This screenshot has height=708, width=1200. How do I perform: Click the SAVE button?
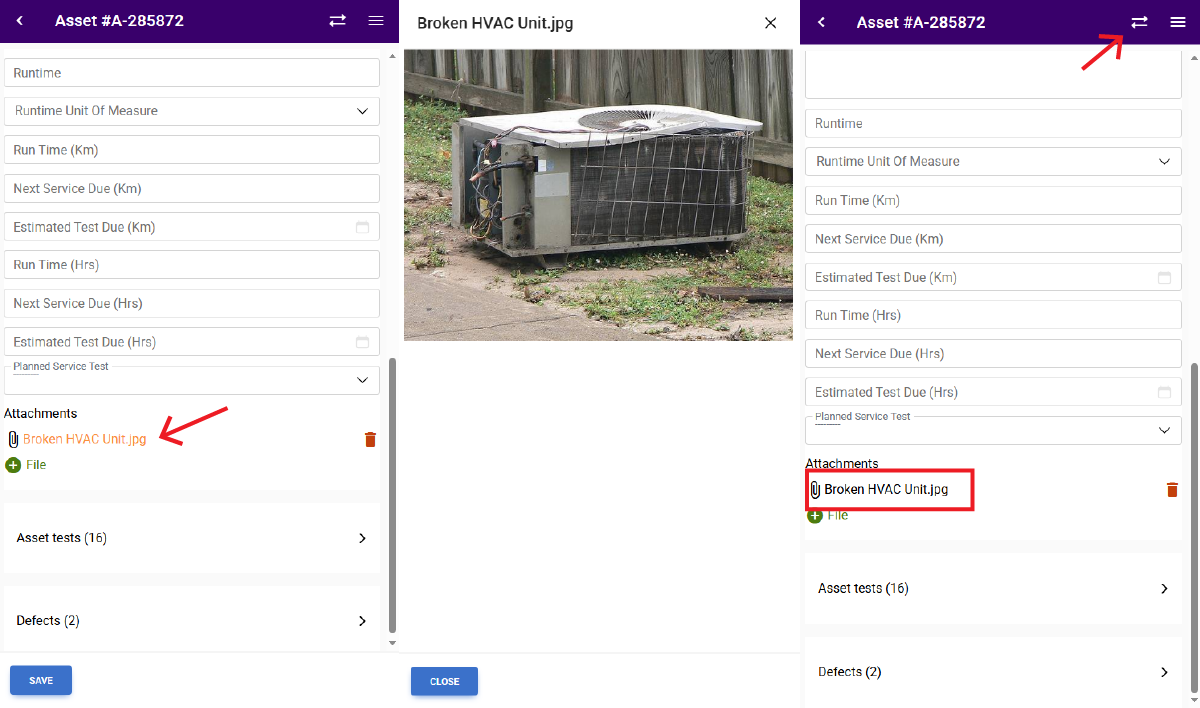41,680
